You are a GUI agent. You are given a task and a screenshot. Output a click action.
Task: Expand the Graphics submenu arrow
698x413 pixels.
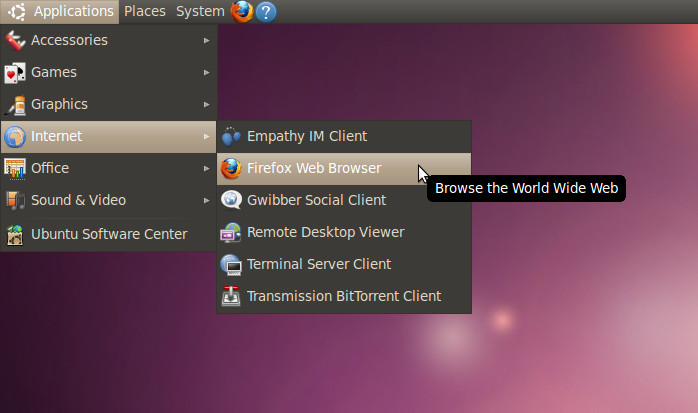point(206,104)
